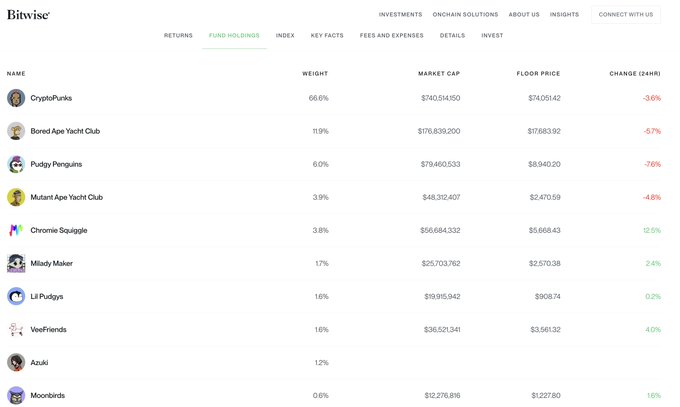Click the Bored Ape Yacht Club name

point(65,131)
